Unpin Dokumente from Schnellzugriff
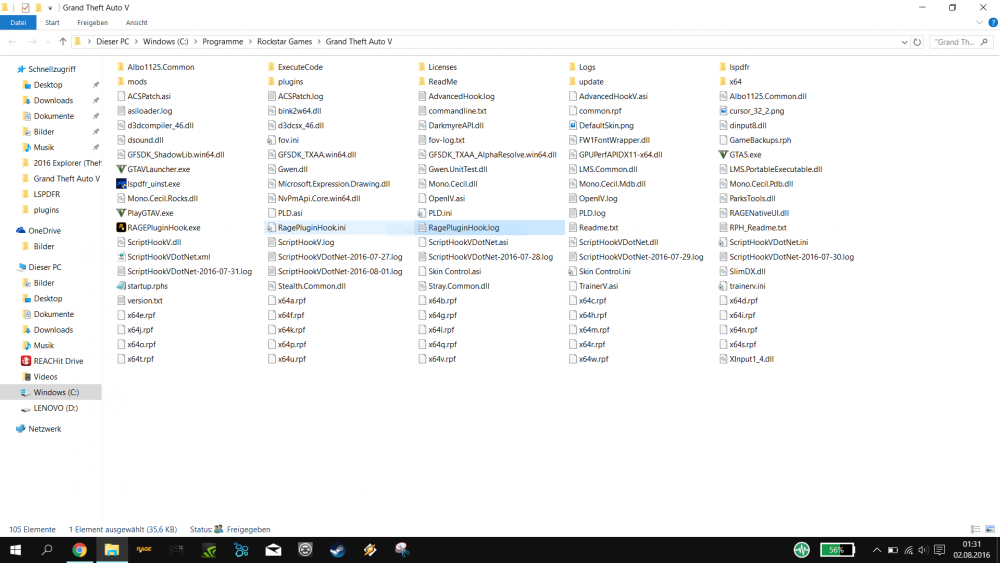 pos(96,116)
